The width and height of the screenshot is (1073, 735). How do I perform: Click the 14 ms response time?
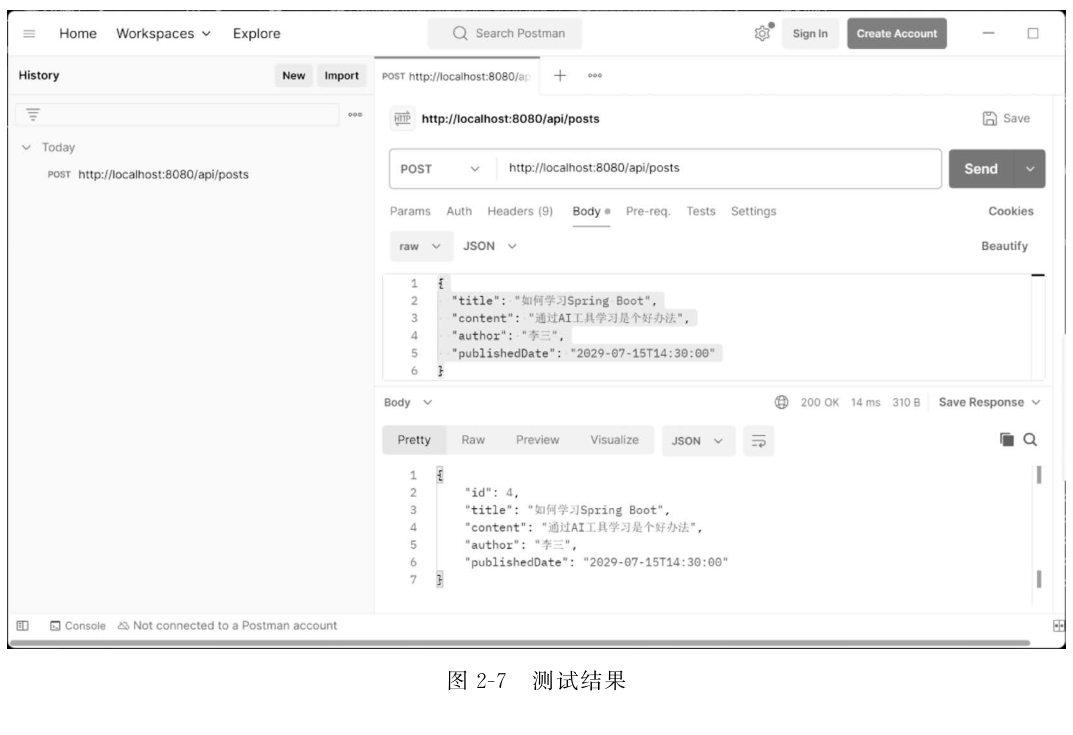click(865, 402)
